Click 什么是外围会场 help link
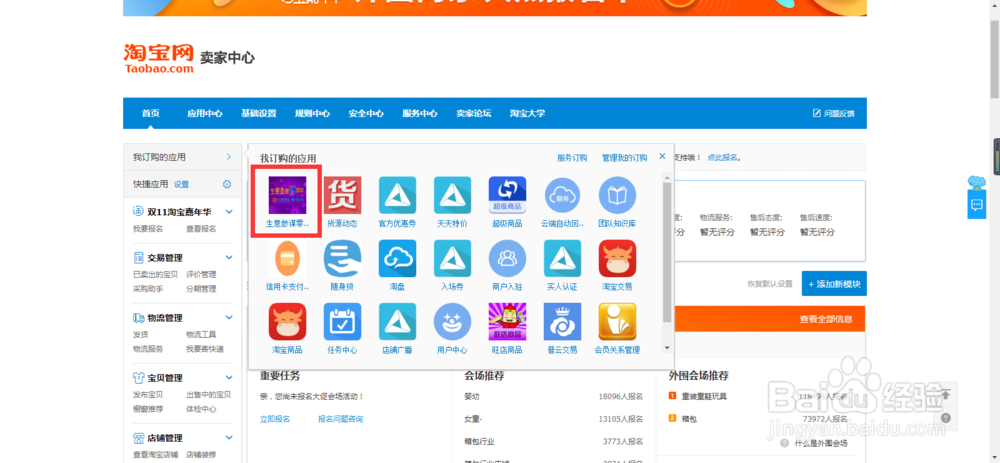 pos(821,443)
